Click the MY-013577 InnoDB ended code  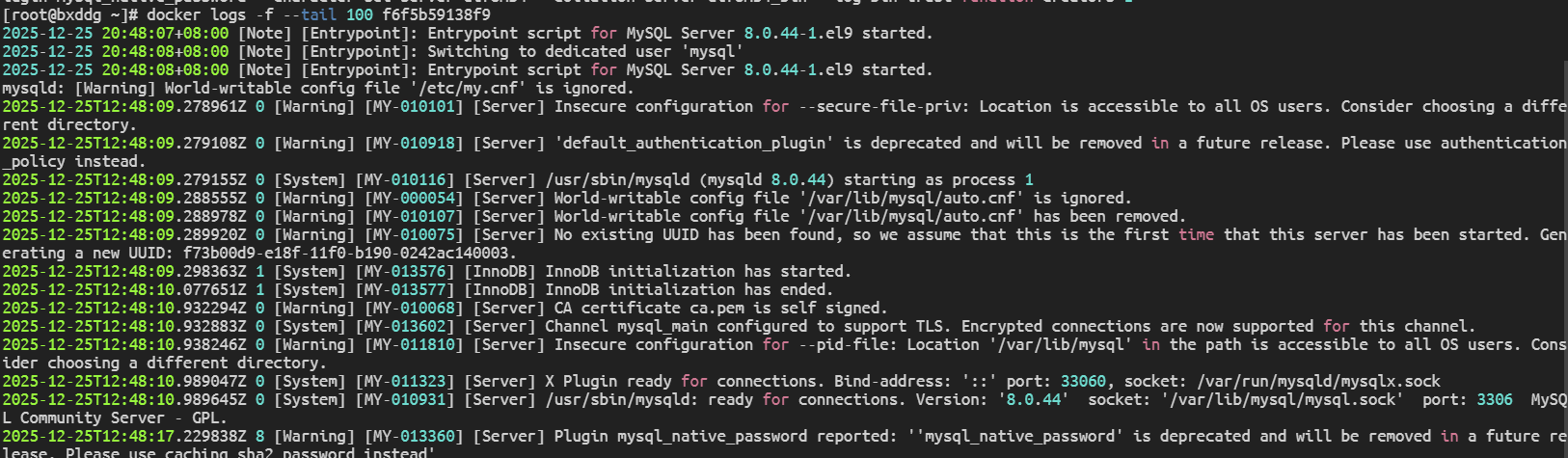click(405, 289)
